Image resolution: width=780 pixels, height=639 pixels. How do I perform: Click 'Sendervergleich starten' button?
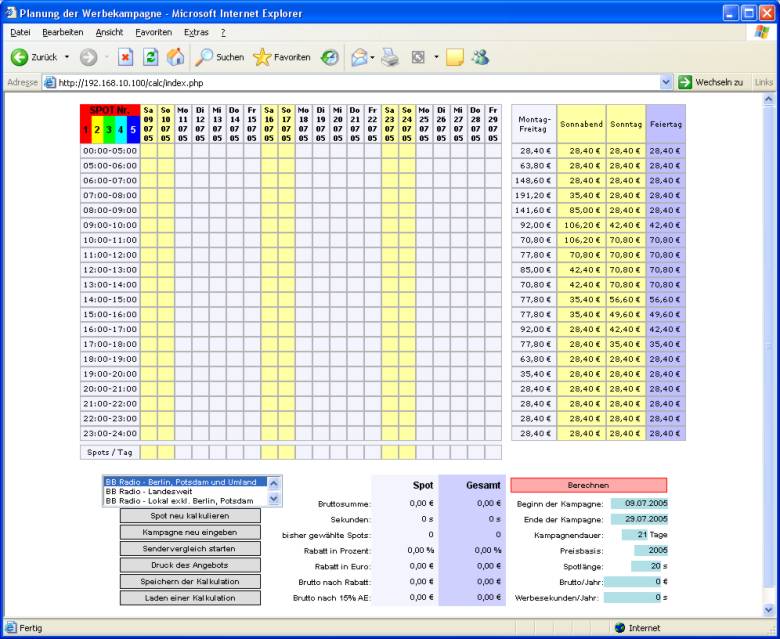(x=190, y=548)
